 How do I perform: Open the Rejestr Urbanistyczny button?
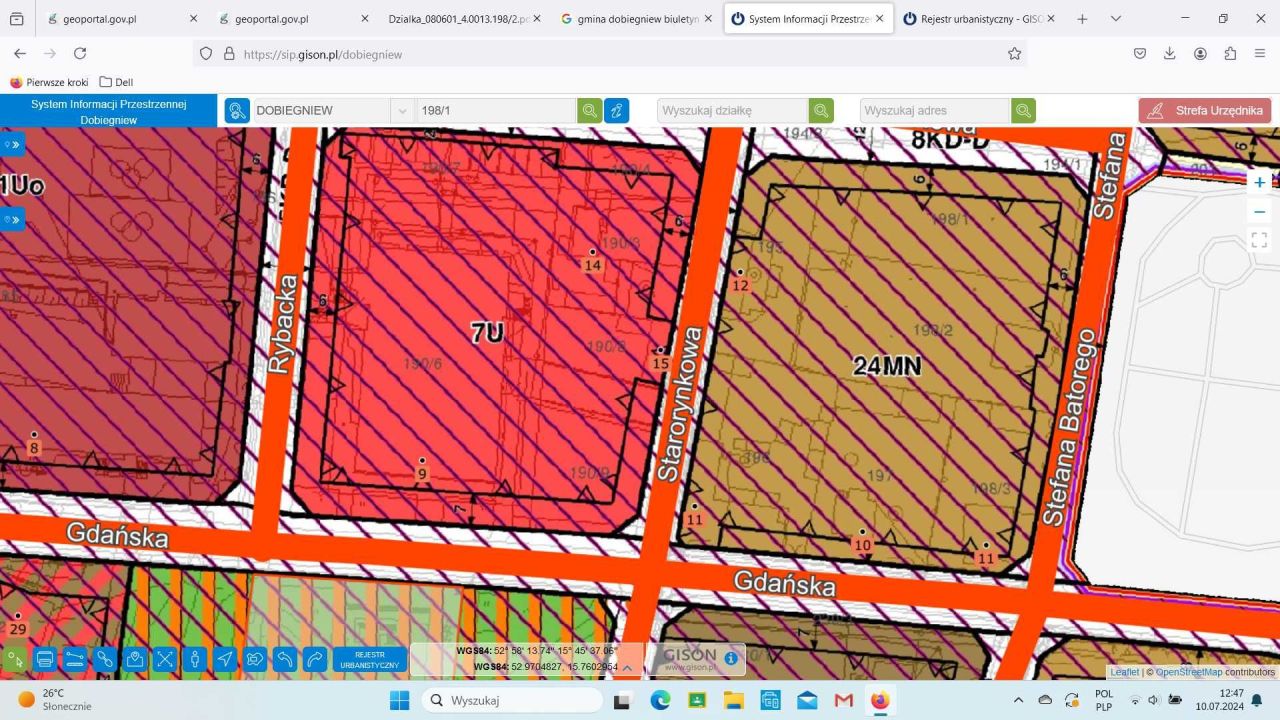click(x=370, y=659)
